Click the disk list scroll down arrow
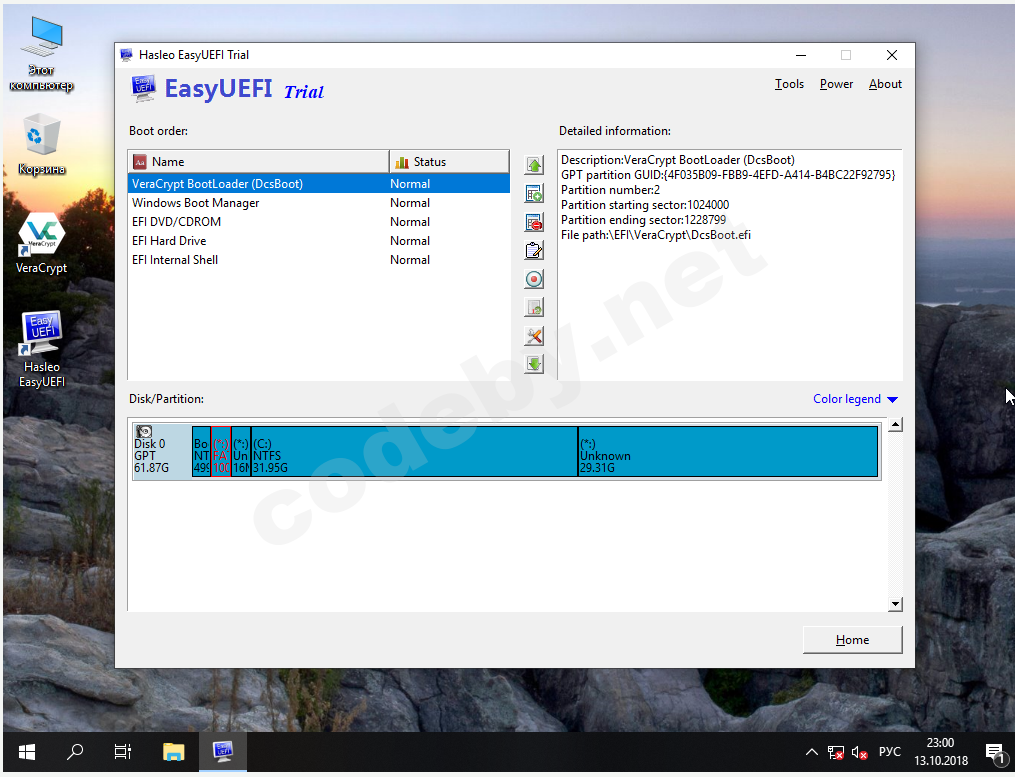 895,604
